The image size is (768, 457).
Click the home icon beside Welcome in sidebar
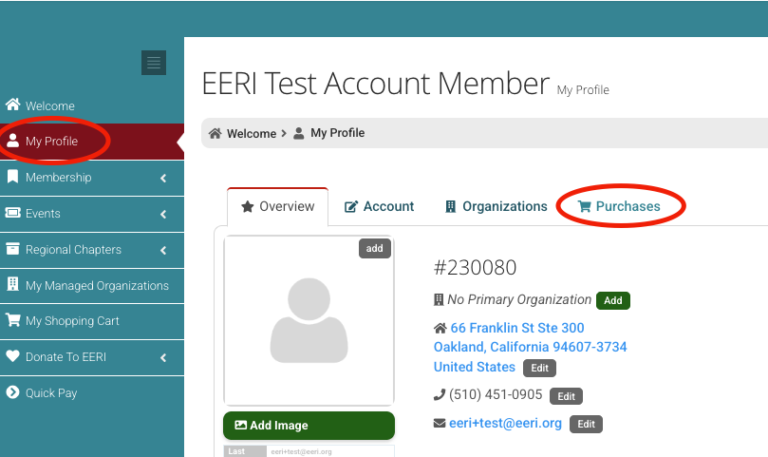pyautogui.click(x=13, y=105)
